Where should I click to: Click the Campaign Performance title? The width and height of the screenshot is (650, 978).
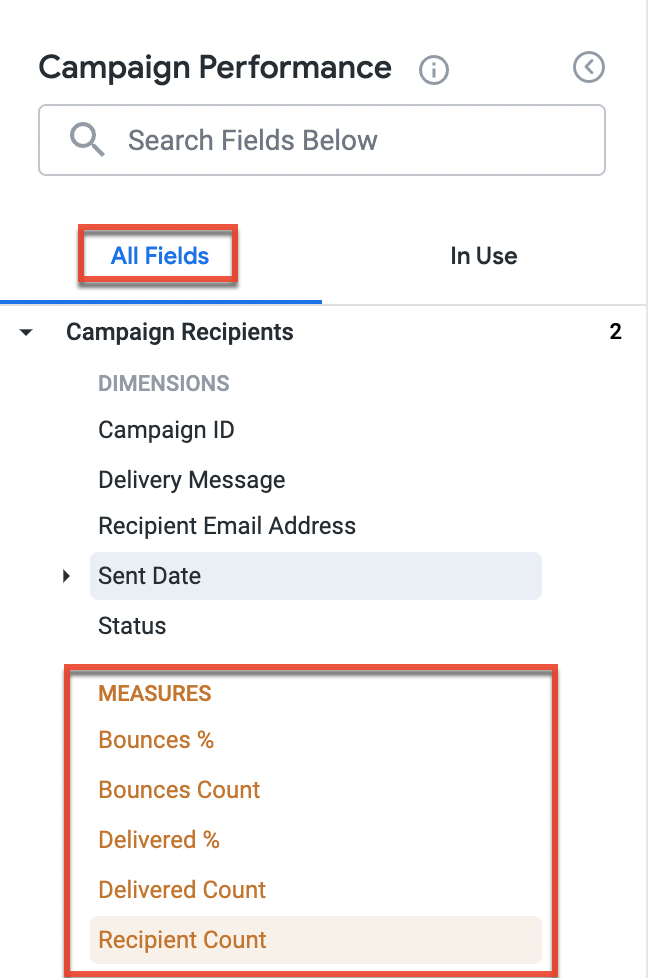point(214,67)
